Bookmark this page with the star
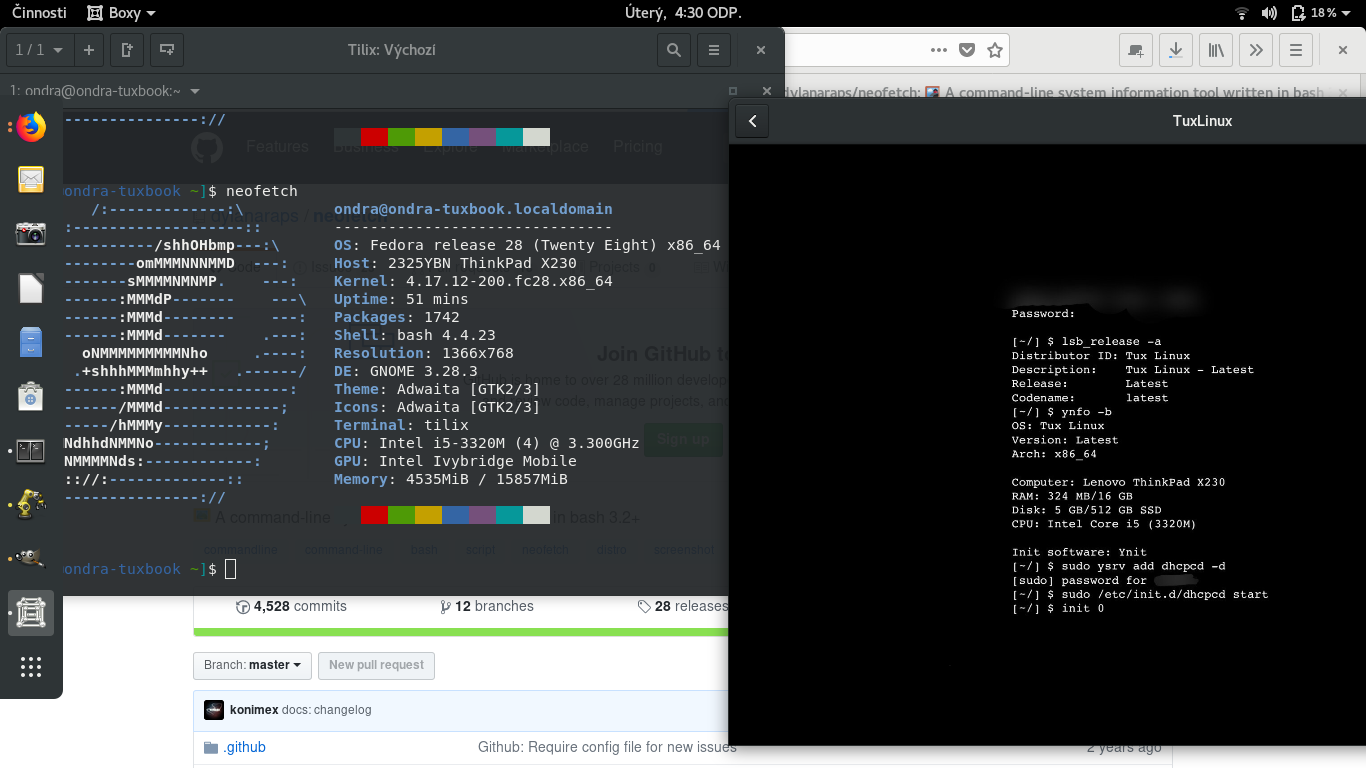Screen dimensions: 1366x768 (995, 50)
